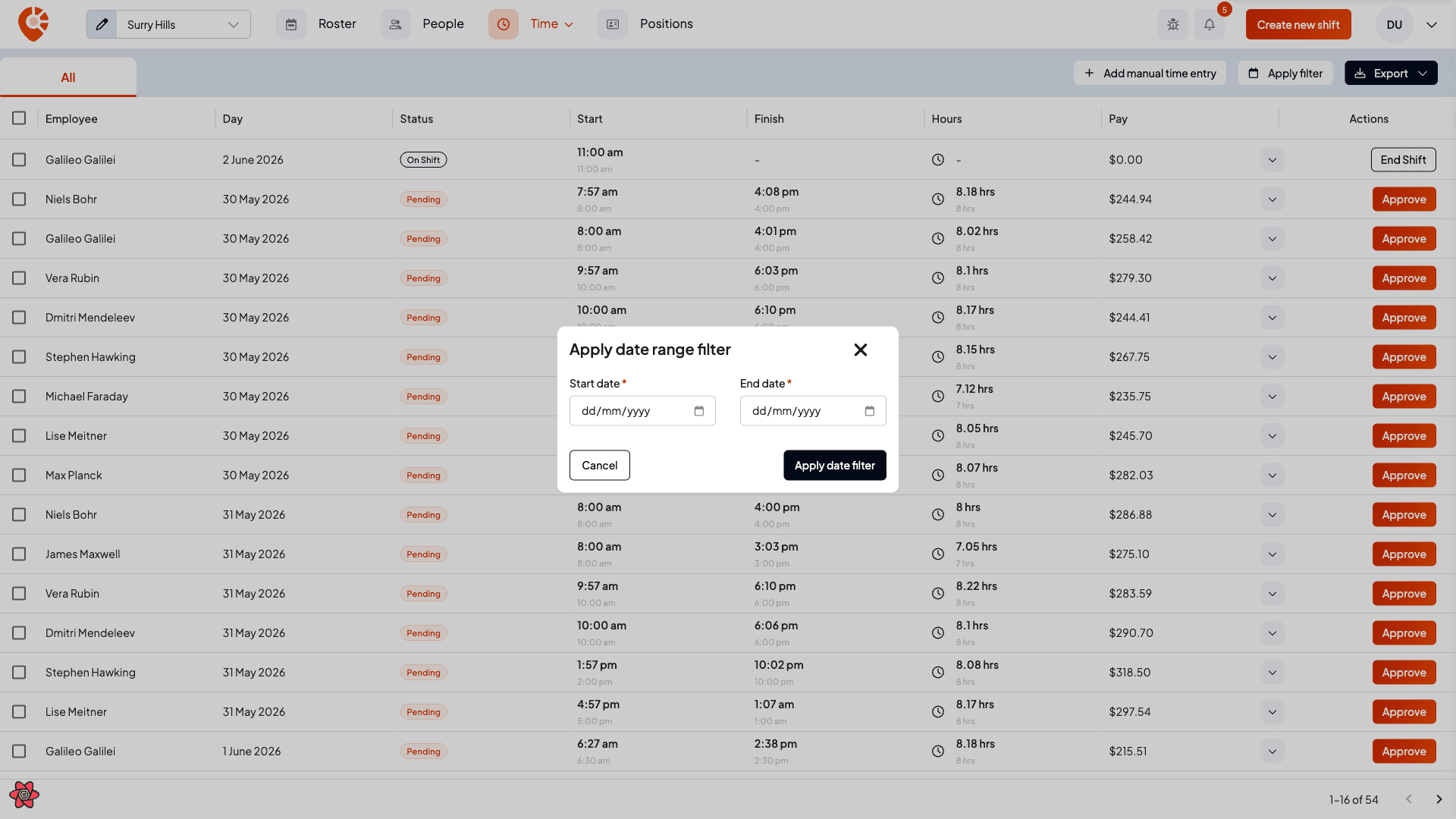Check the Lise Meitner 31 May row checkbox

pyautogui.click(x=19, y=712)
